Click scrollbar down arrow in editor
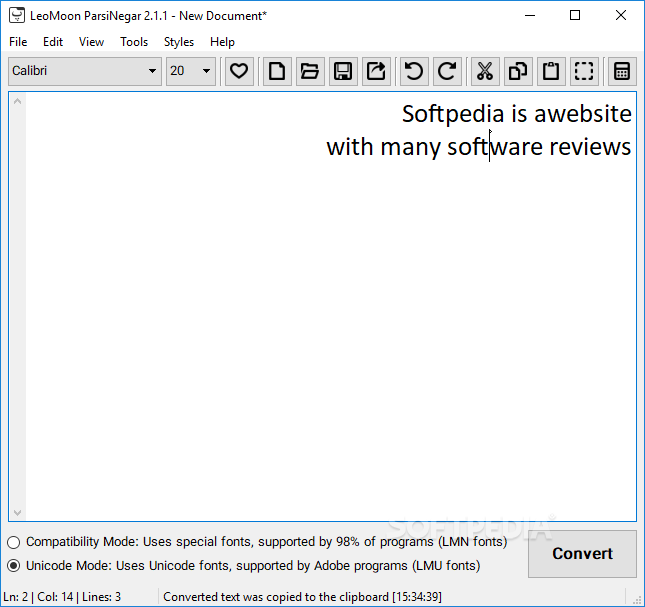 click(17, 512)
